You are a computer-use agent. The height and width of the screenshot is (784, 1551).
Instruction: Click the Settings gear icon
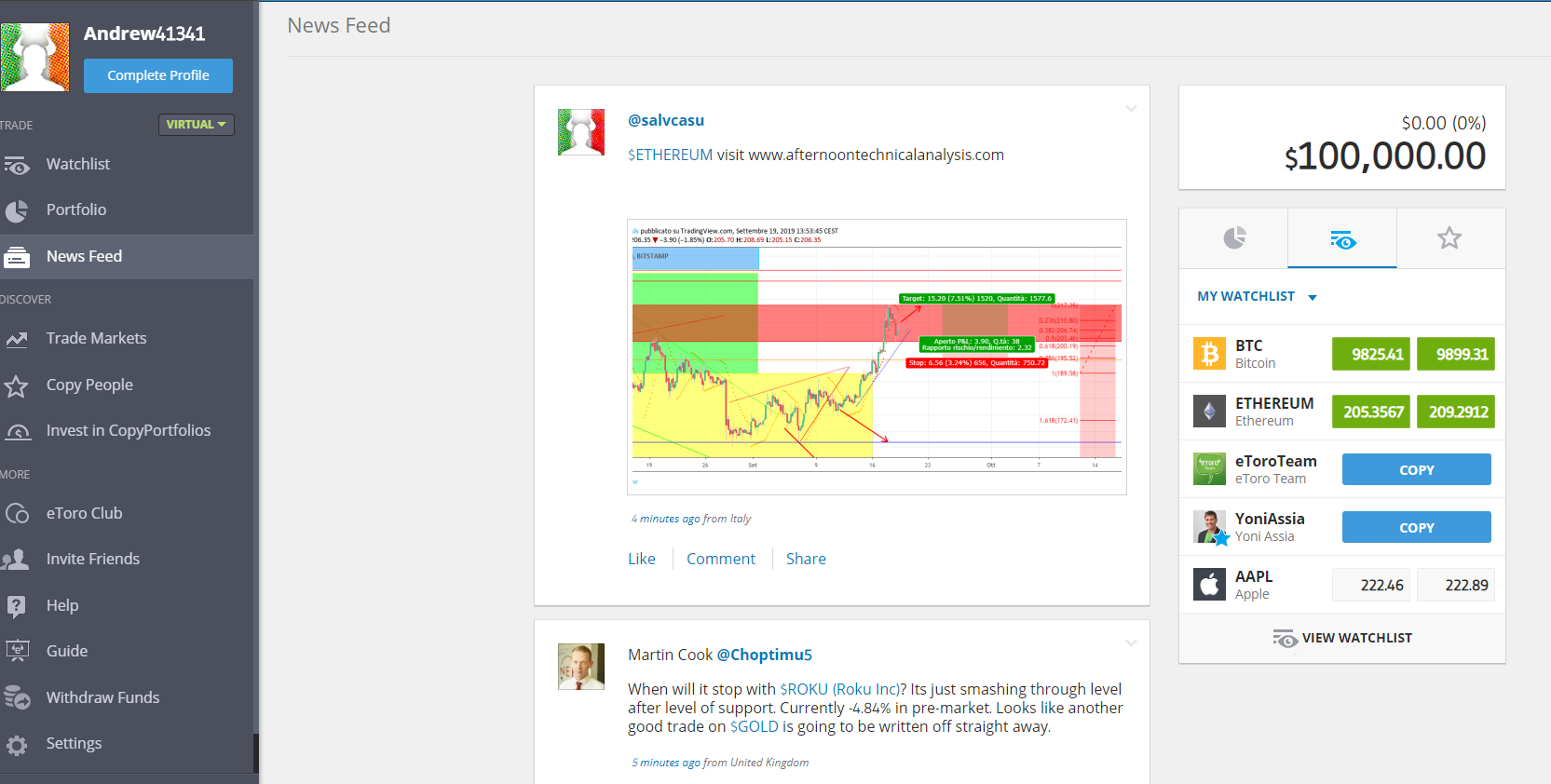pyautogui.click(x=17, y=744)
